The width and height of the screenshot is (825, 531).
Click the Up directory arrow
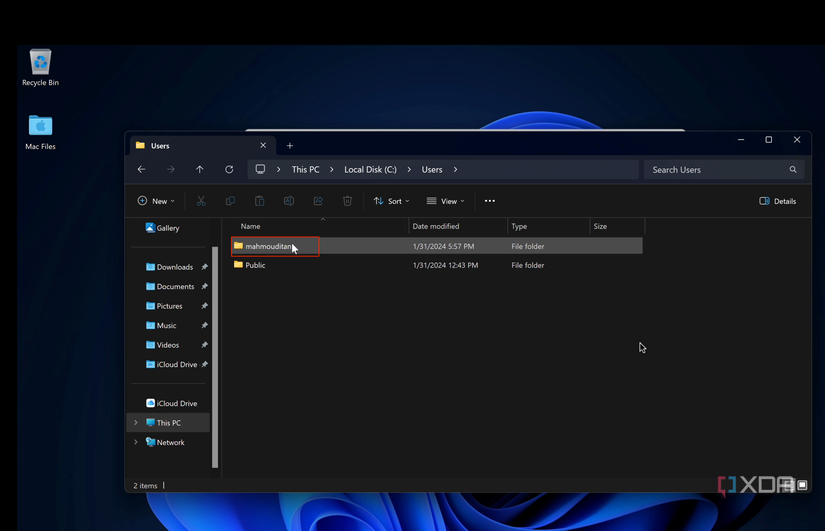pyautogui.click(x=200, y=170)
